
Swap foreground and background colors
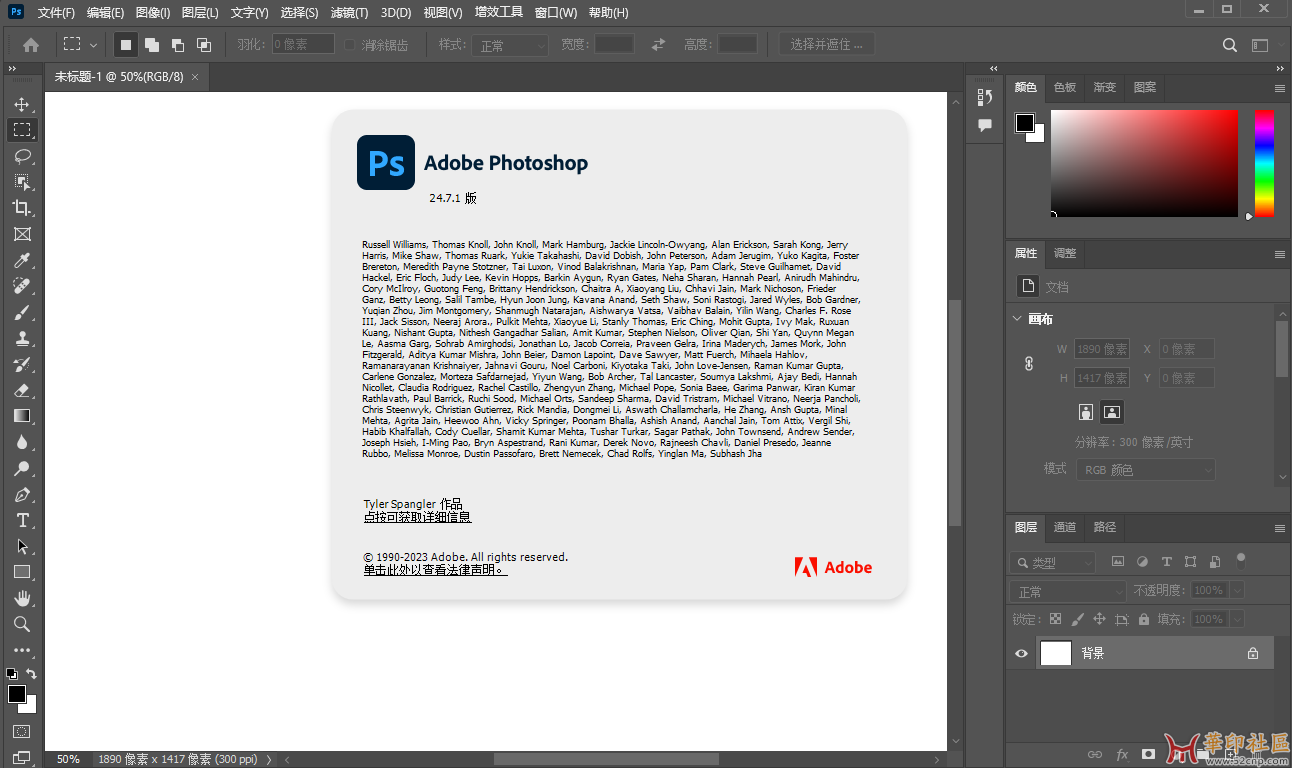click(x=31, y=674)
